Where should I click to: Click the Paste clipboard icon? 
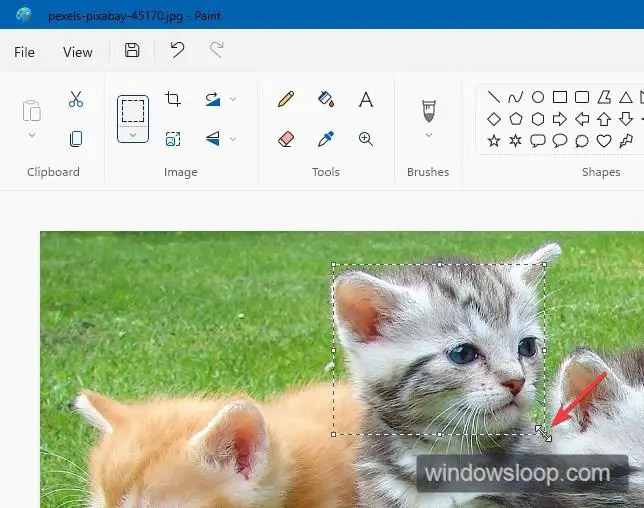click(32, 110)
